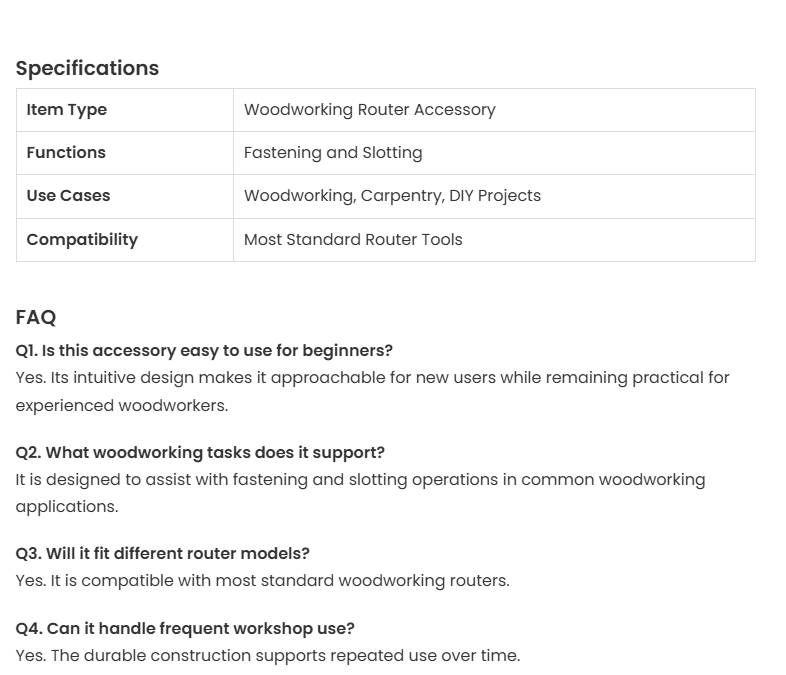Click the Most Standard Router Tools value
Screen dimensions: 786x675
pos(353,240)
